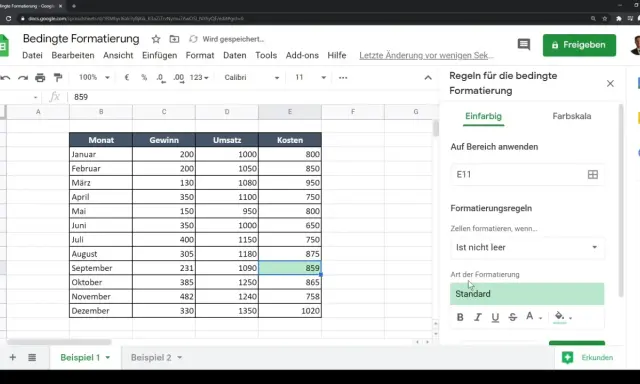The image size is (640, 384).
Task: Open a new browser tab
Action: coord(74,6)
